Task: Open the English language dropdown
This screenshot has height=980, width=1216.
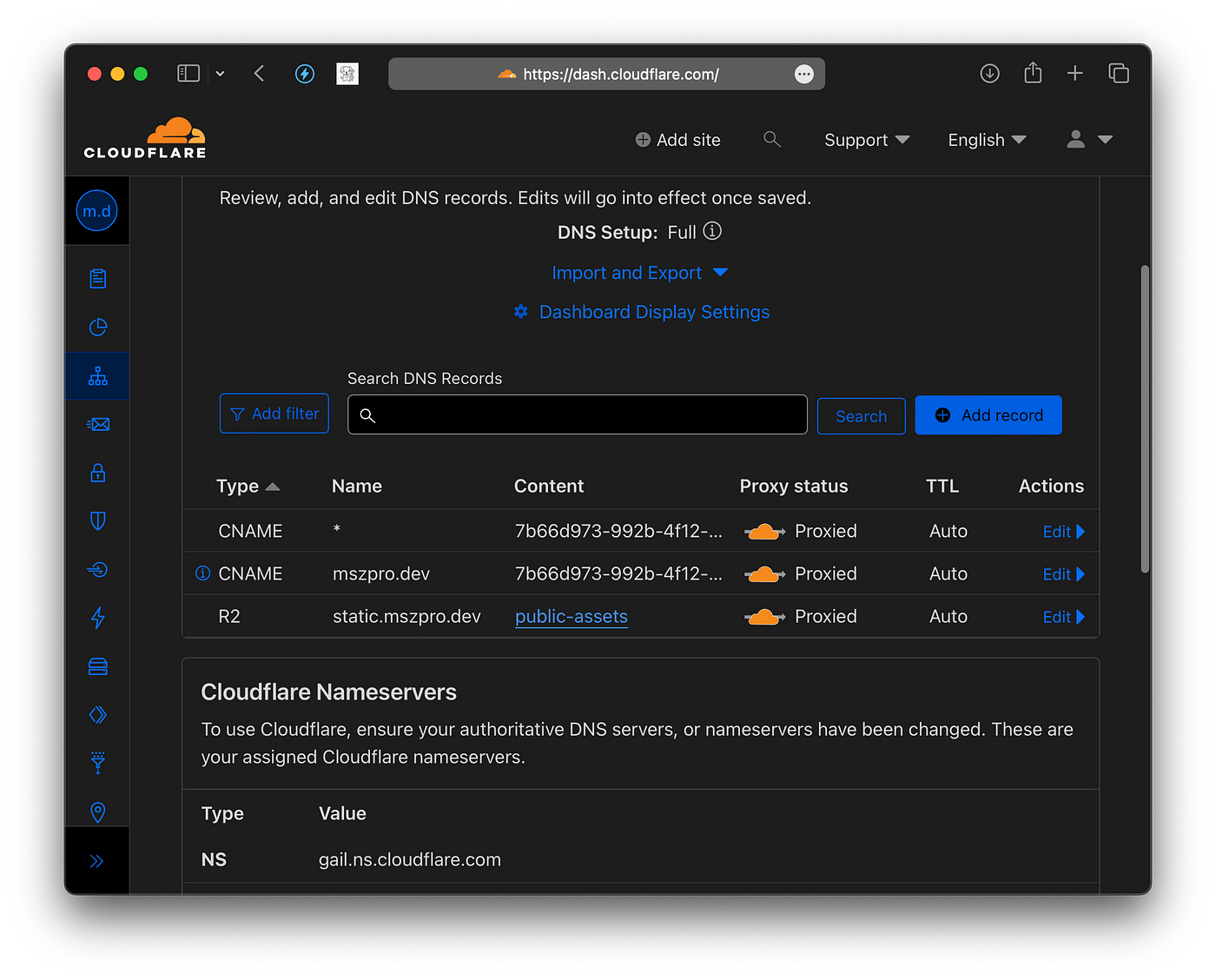Action: click(x=987, y=140)
